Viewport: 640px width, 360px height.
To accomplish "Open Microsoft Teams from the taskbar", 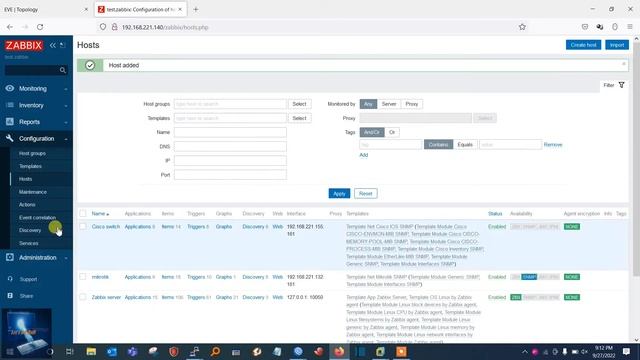I will click(132, 351).
